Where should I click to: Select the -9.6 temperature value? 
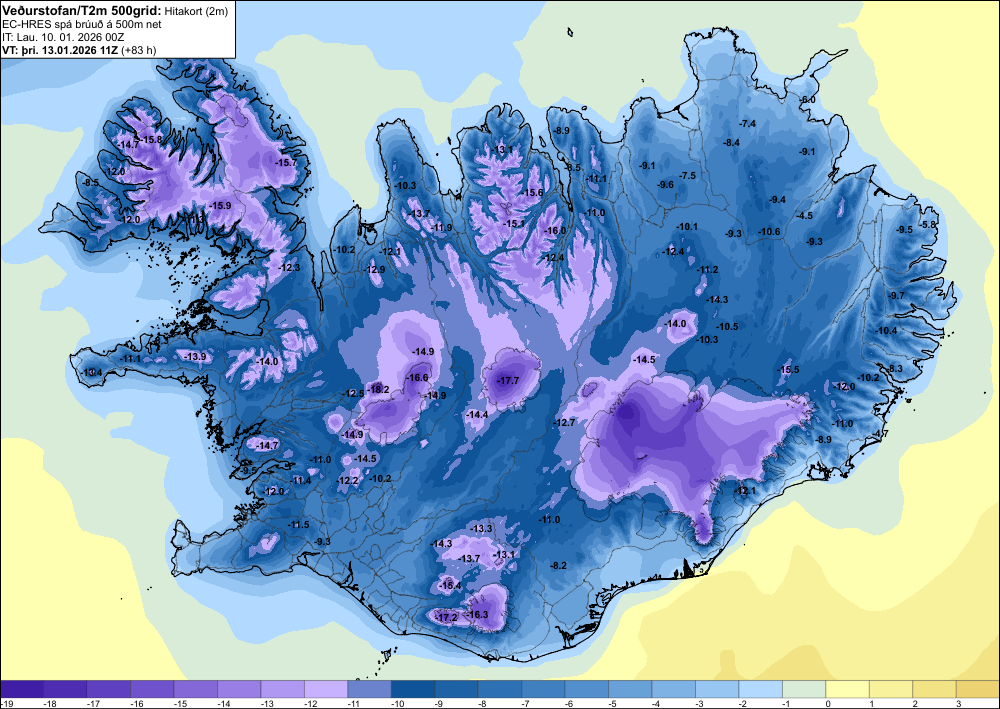pyautogui.click(x=665, y=184)
